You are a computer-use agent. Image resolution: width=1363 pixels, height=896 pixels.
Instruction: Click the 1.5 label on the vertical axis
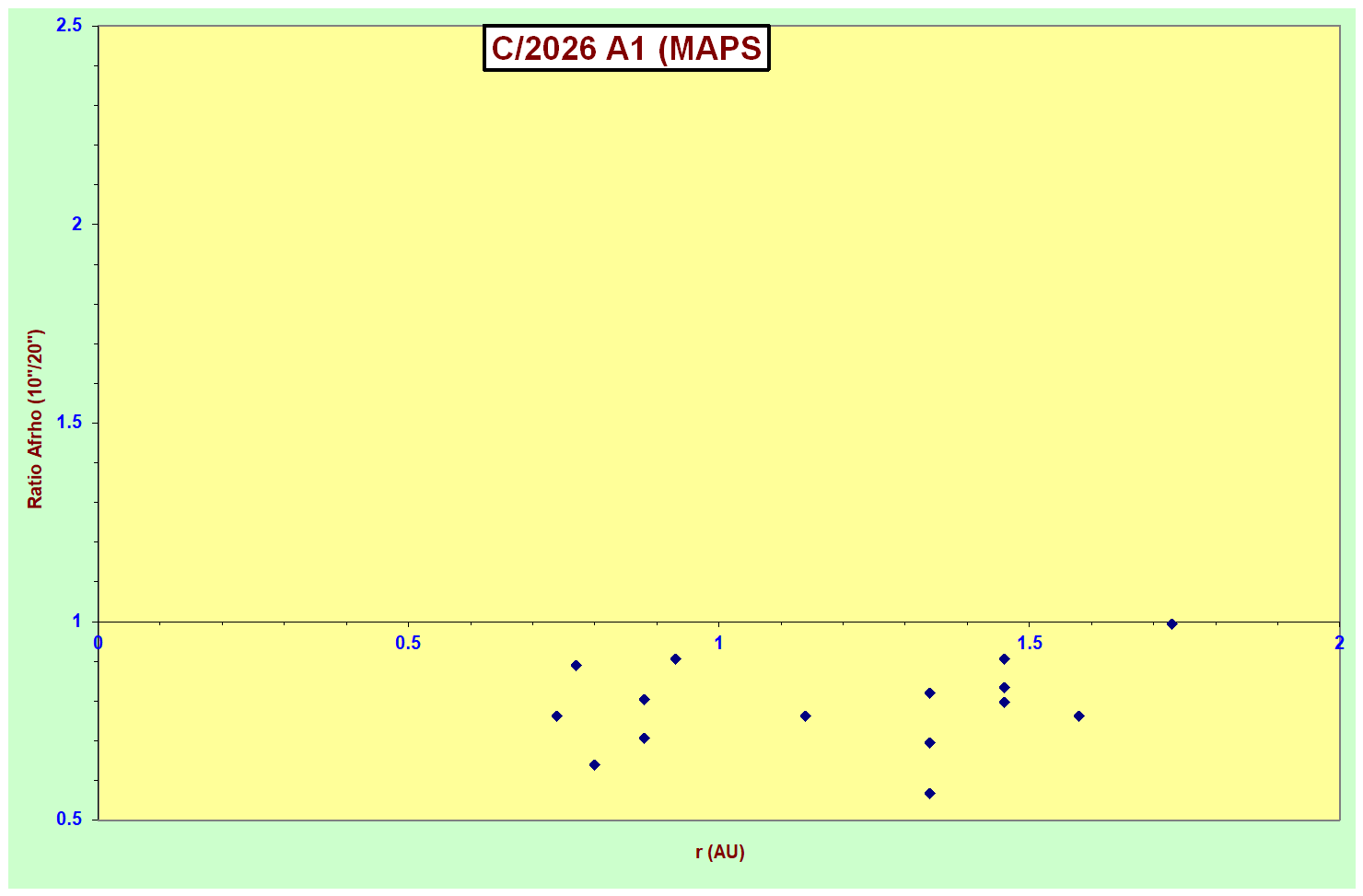69,423
